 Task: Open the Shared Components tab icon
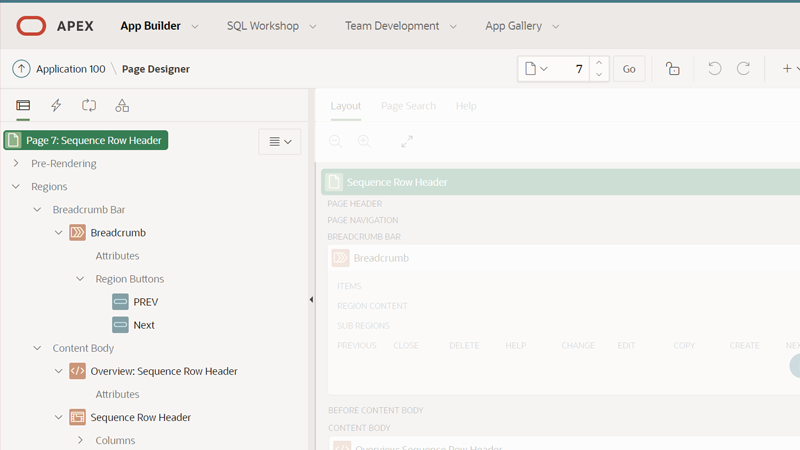click(x=122, y=106)
